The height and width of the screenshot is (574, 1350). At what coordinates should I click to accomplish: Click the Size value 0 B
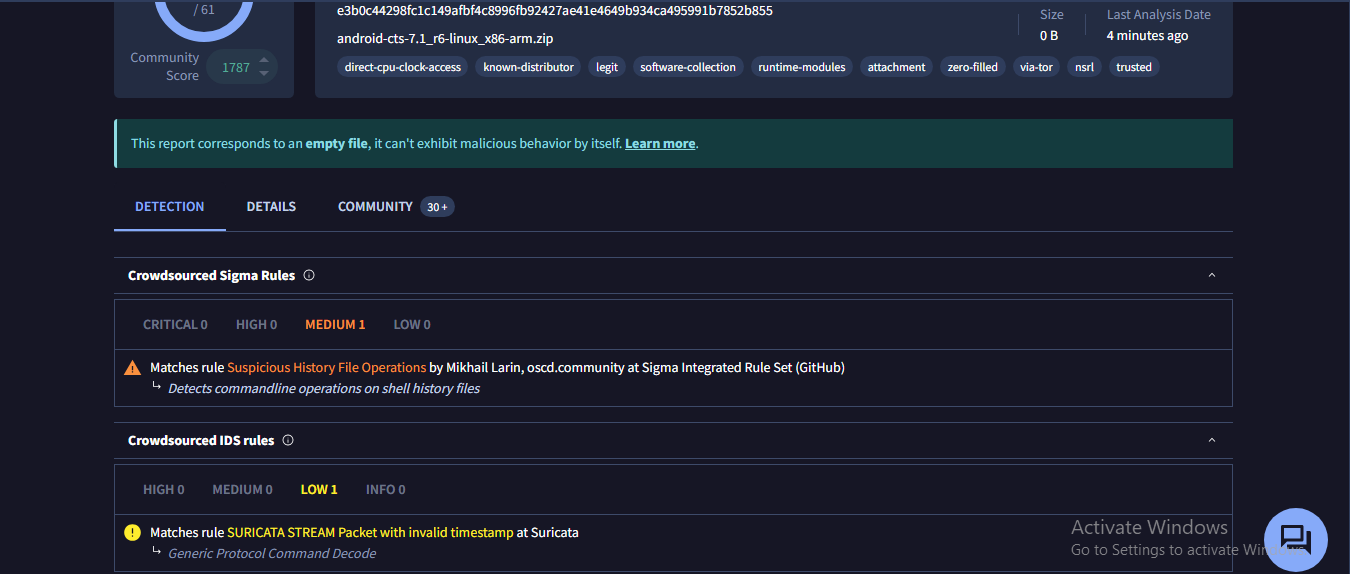coord(1049,36)
